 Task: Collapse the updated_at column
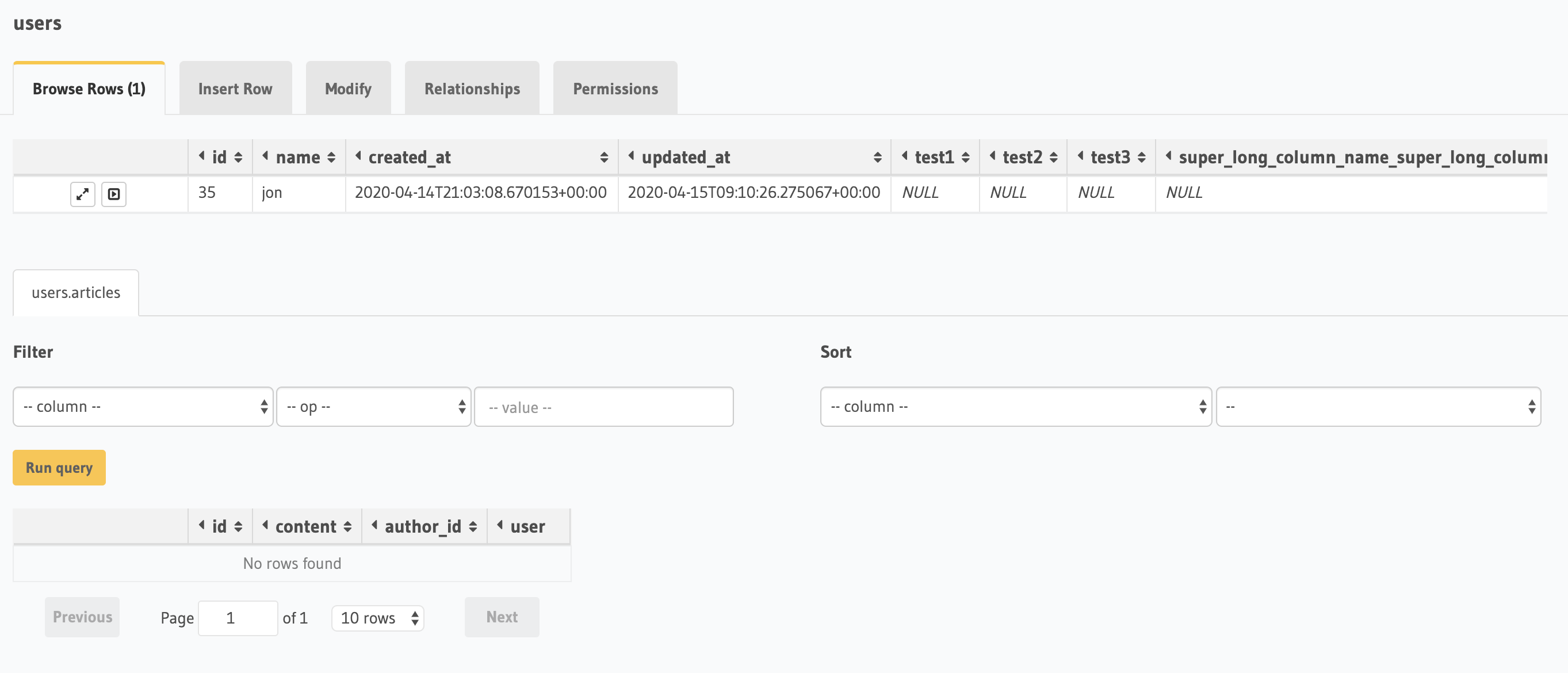click(632, 156)
